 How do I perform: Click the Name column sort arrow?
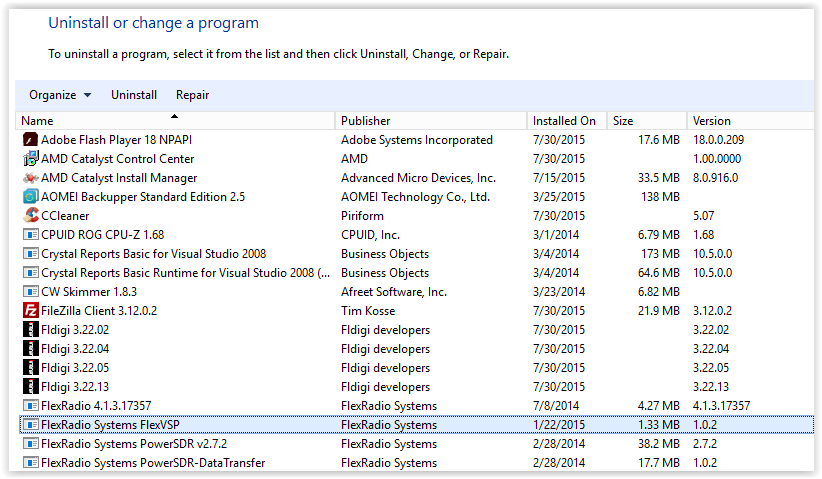click(175, 116)
